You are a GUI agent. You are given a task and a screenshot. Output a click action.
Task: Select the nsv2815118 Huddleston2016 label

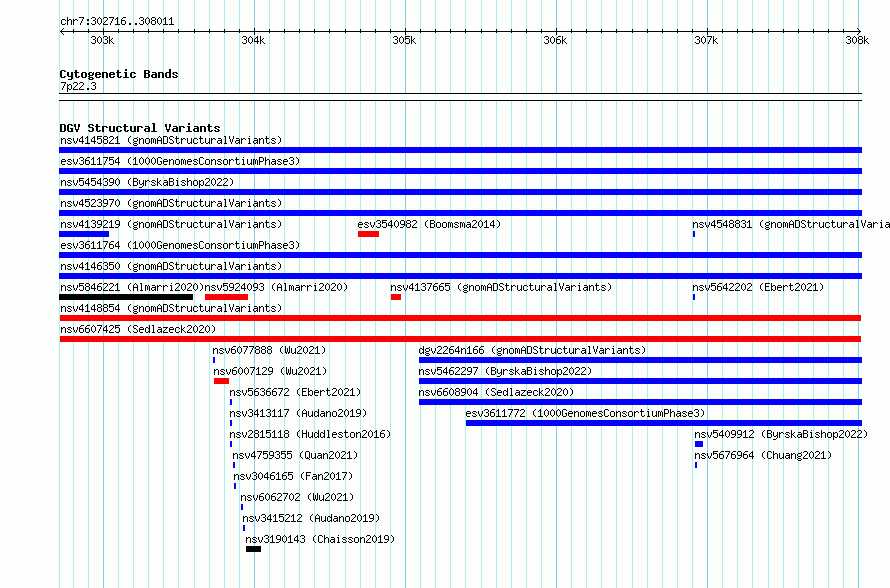coord(310,434)
